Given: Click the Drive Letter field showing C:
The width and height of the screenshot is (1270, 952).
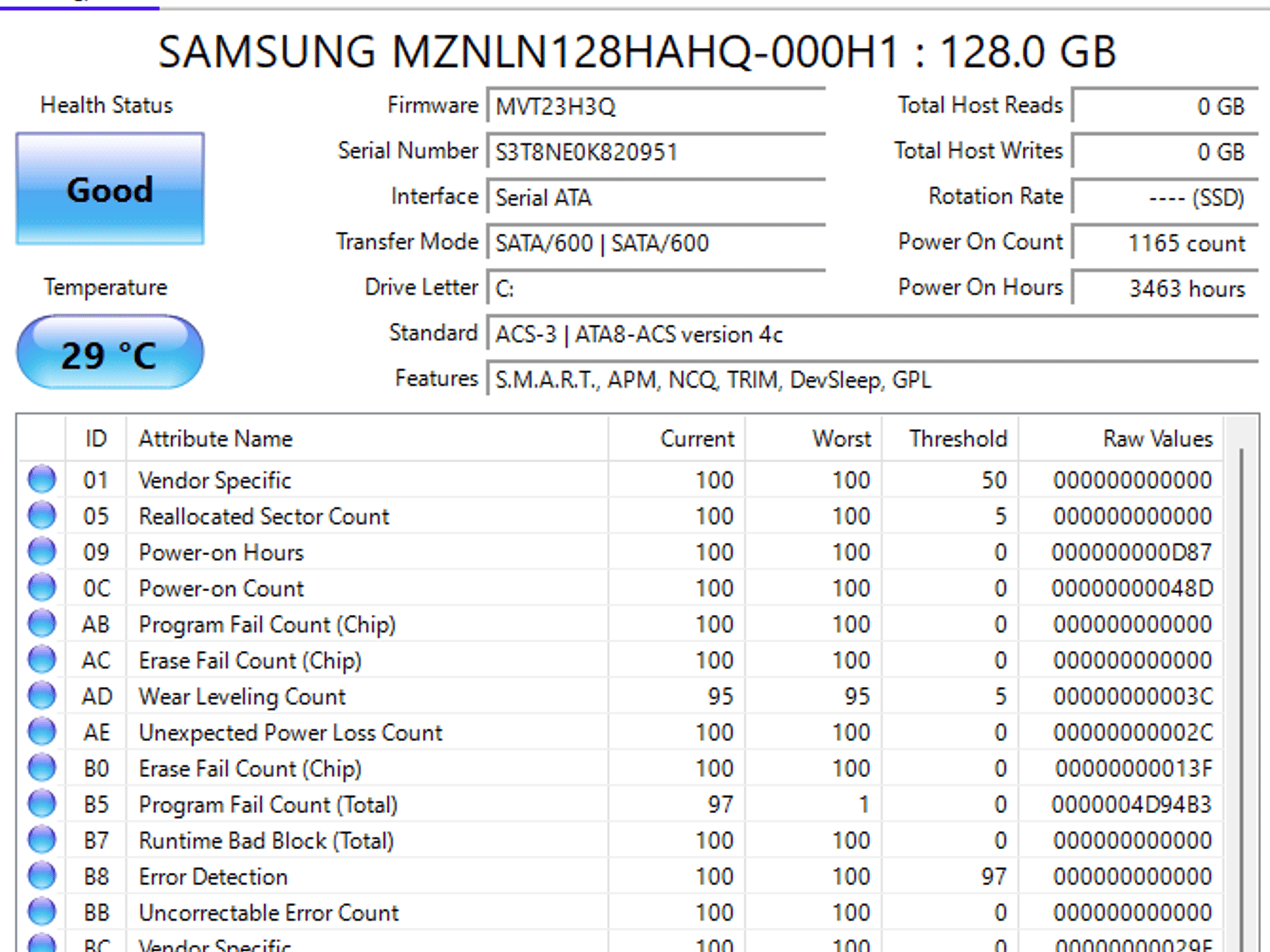Looking at the screenshot, I should click(655, 288).
